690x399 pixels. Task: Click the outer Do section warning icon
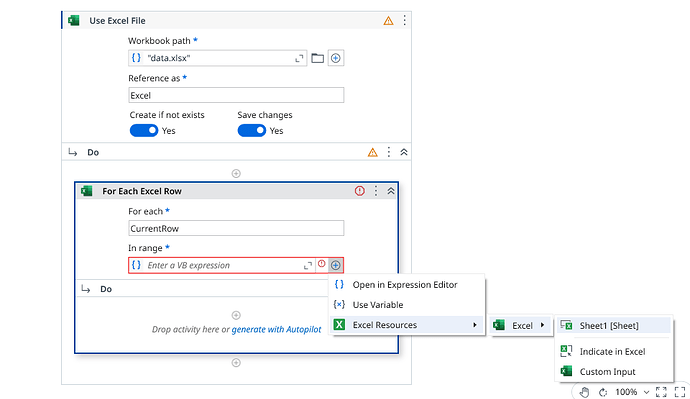click(373, 152)
